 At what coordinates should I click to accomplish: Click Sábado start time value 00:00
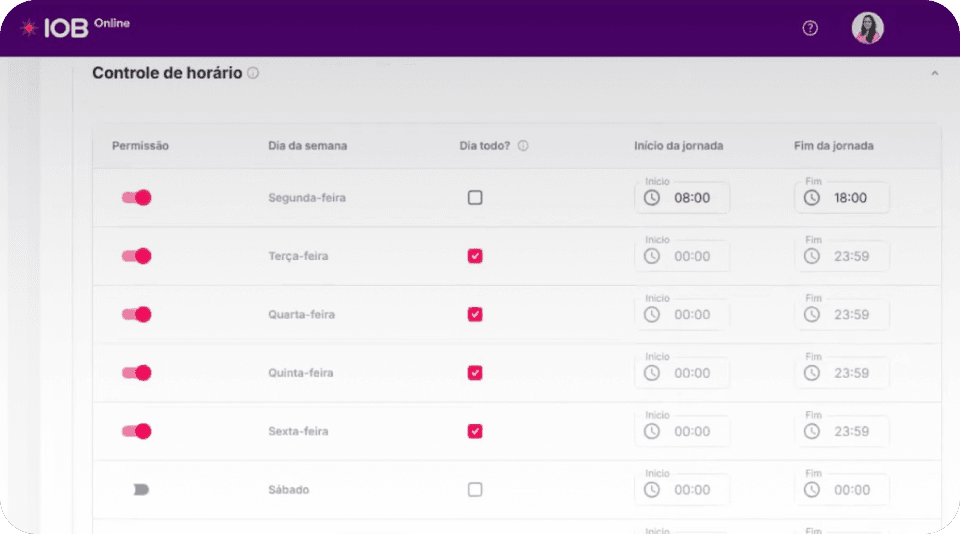point(692,490)
